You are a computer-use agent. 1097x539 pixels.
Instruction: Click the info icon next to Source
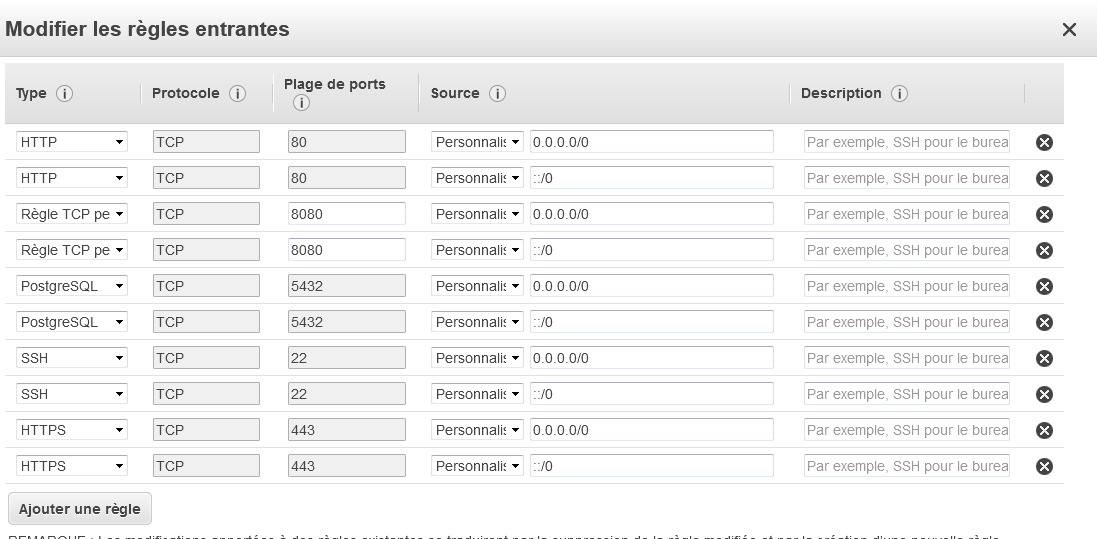[497, 94]
